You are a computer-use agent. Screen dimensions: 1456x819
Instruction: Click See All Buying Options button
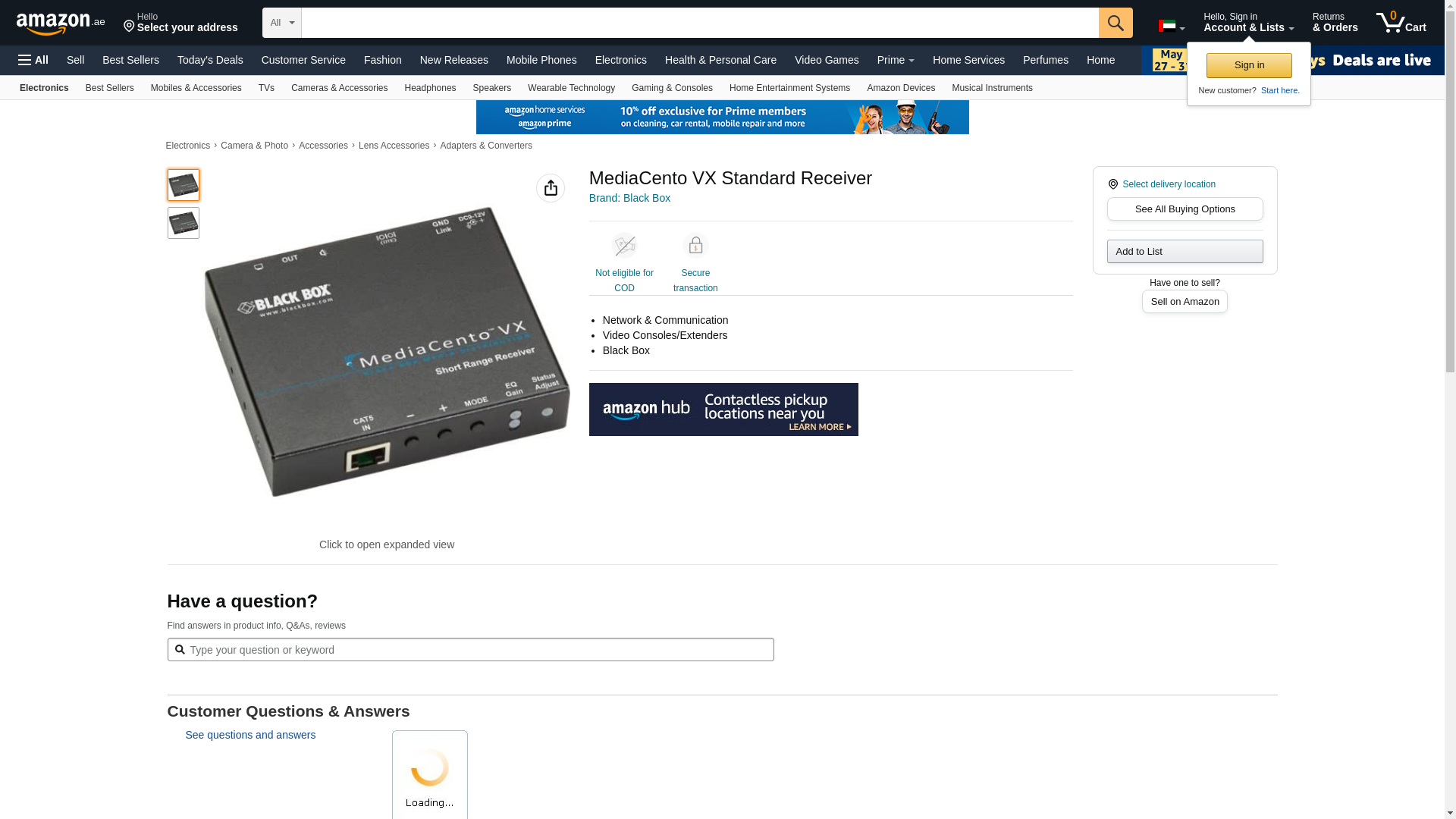tap(1184, 209)
